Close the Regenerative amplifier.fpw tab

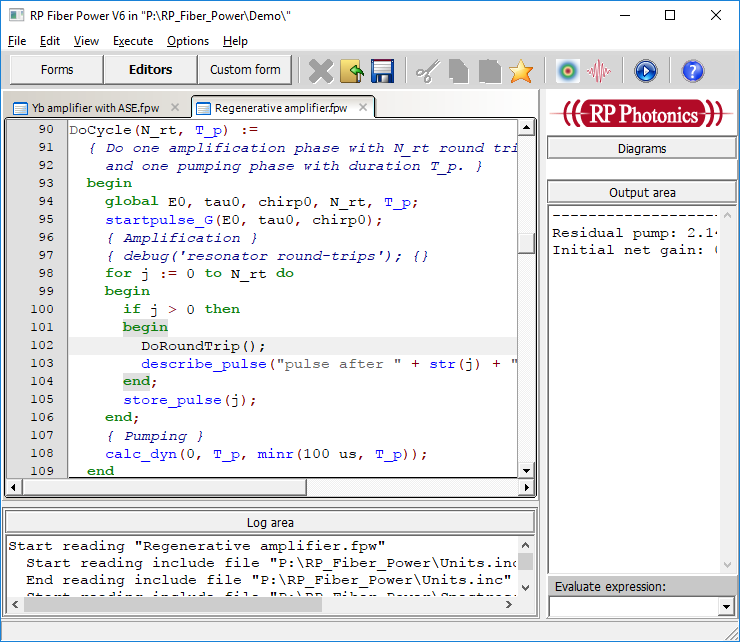(362, 107)
